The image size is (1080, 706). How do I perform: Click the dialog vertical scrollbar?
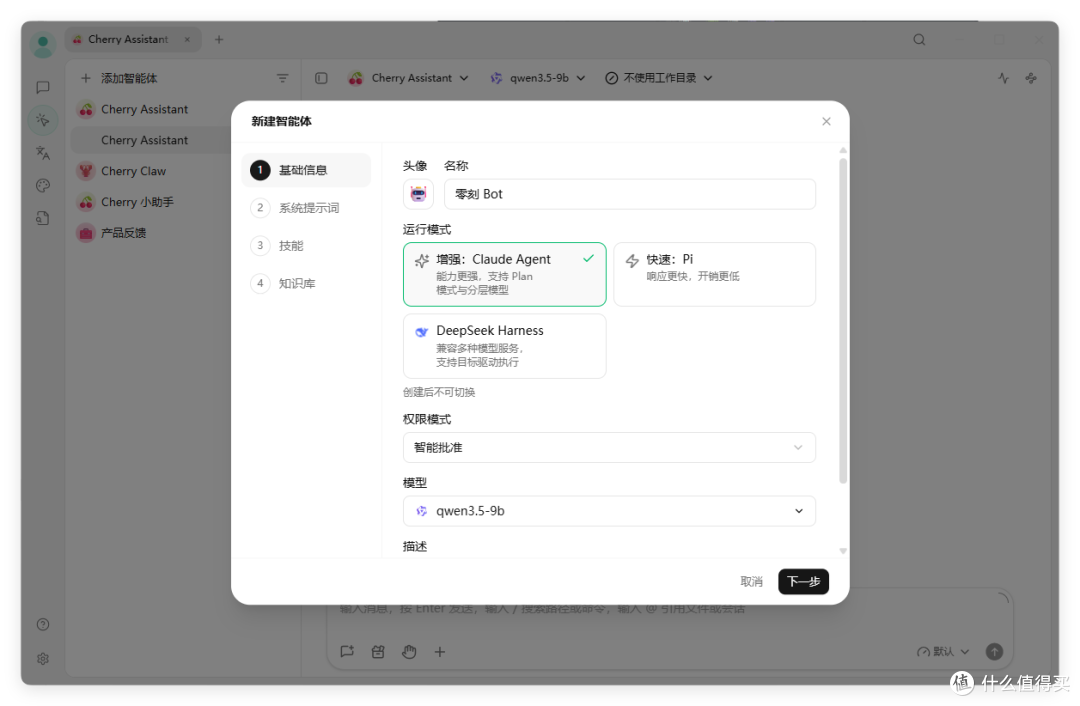click(x=842, y=320)
